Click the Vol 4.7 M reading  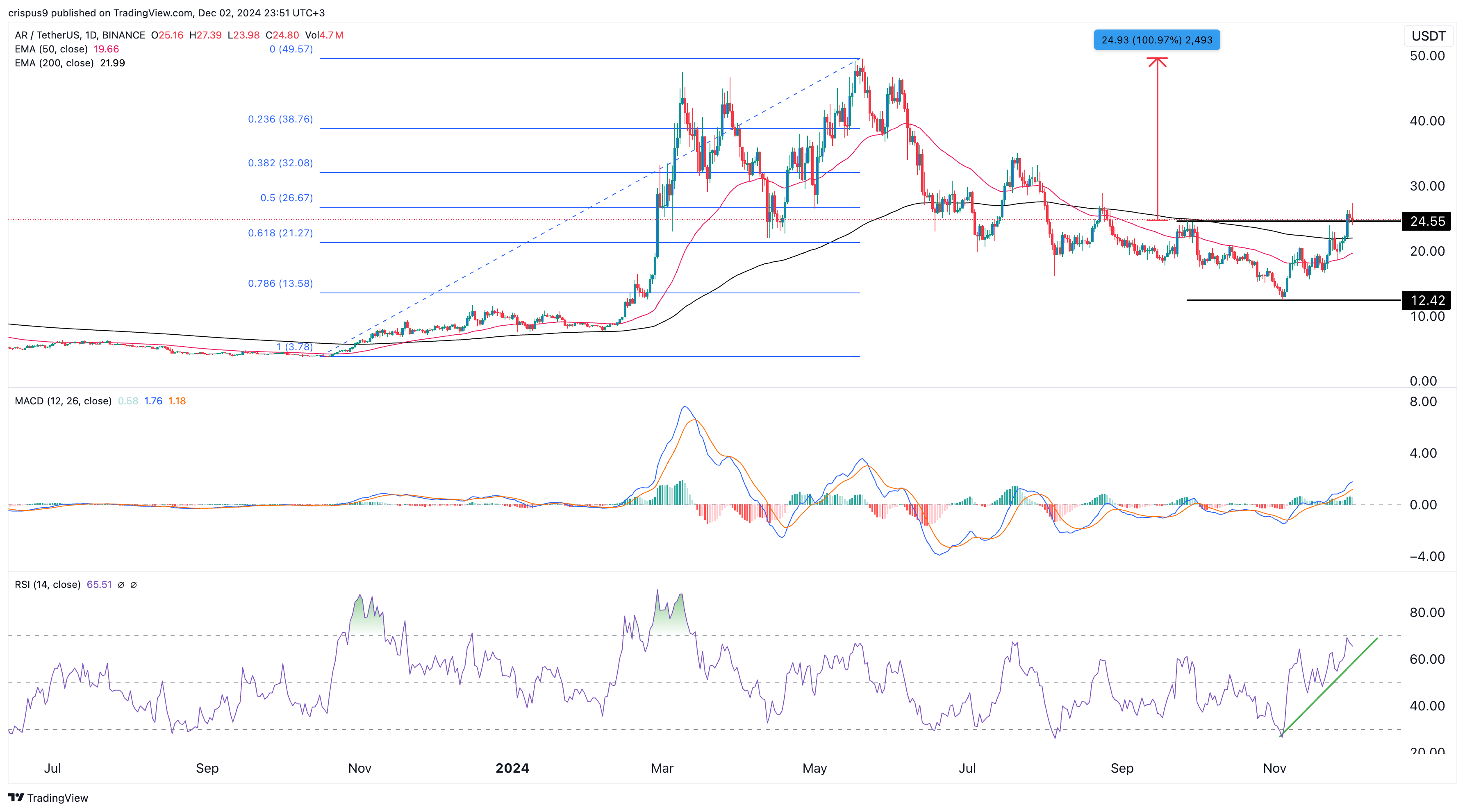[x=324, y=35]
